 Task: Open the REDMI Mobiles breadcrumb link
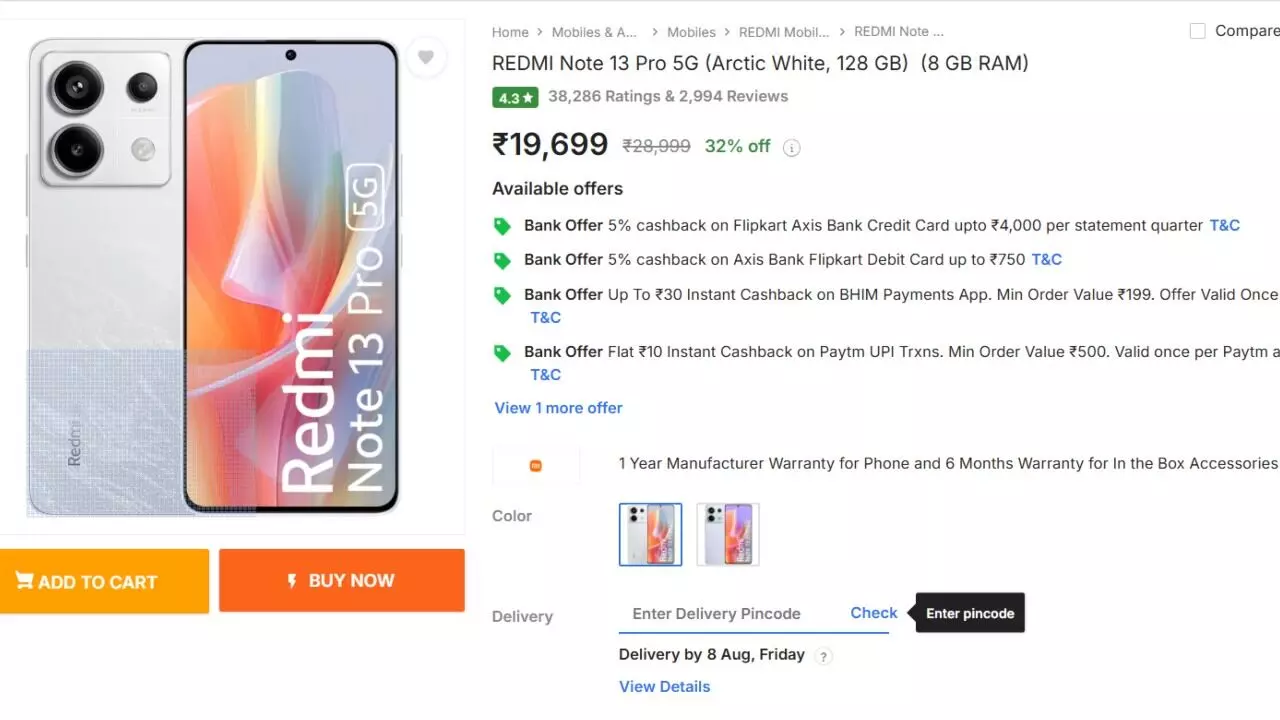tap(784, 32)
